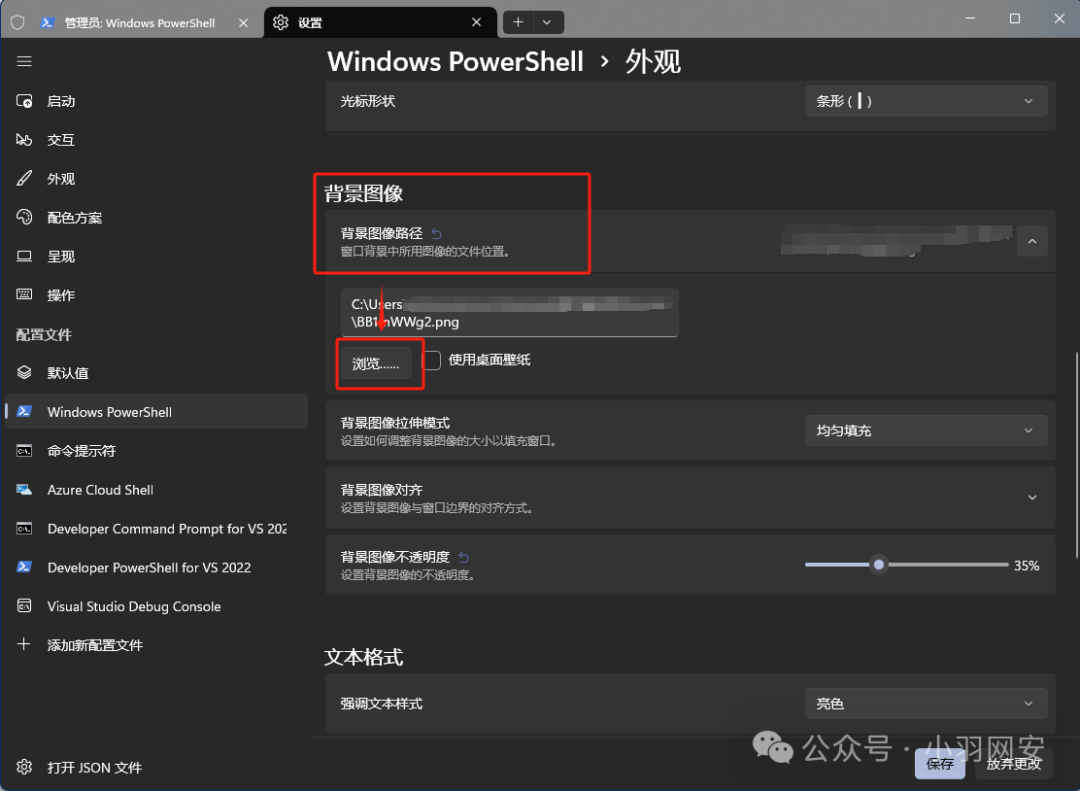Select 操作 in the sidebar
Viewport: 1080px width, 791px height.
tap(156, 295)
